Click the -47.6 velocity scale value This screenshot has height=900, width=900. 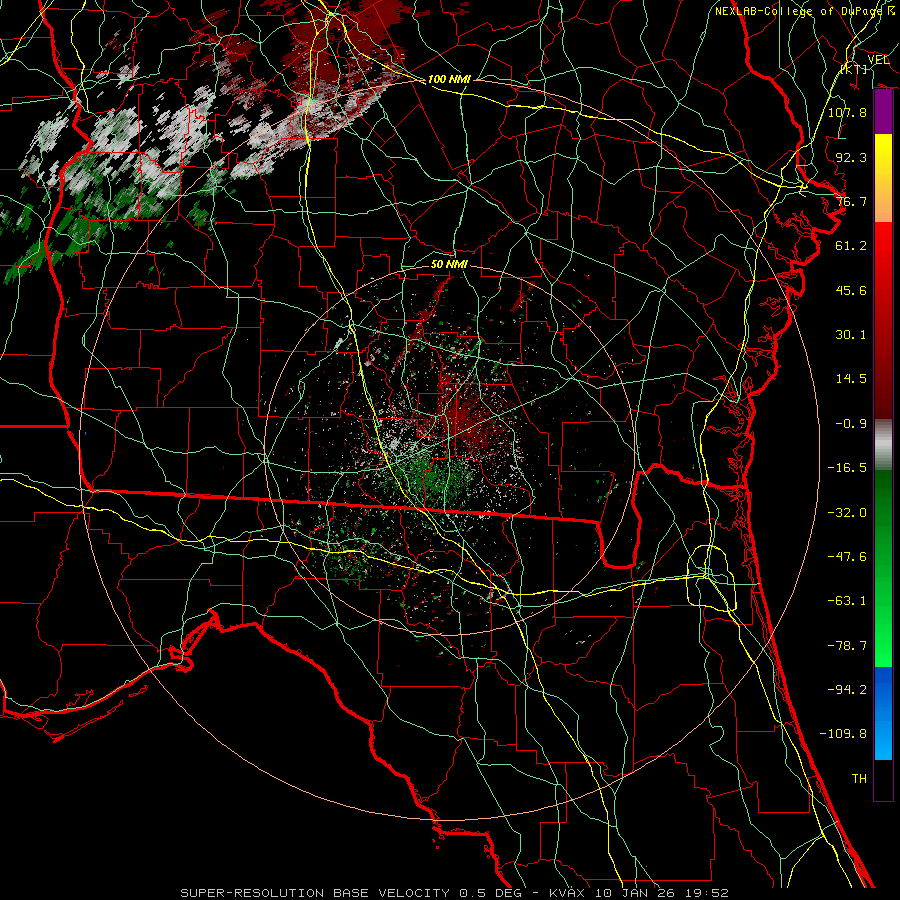click(847, 557)
